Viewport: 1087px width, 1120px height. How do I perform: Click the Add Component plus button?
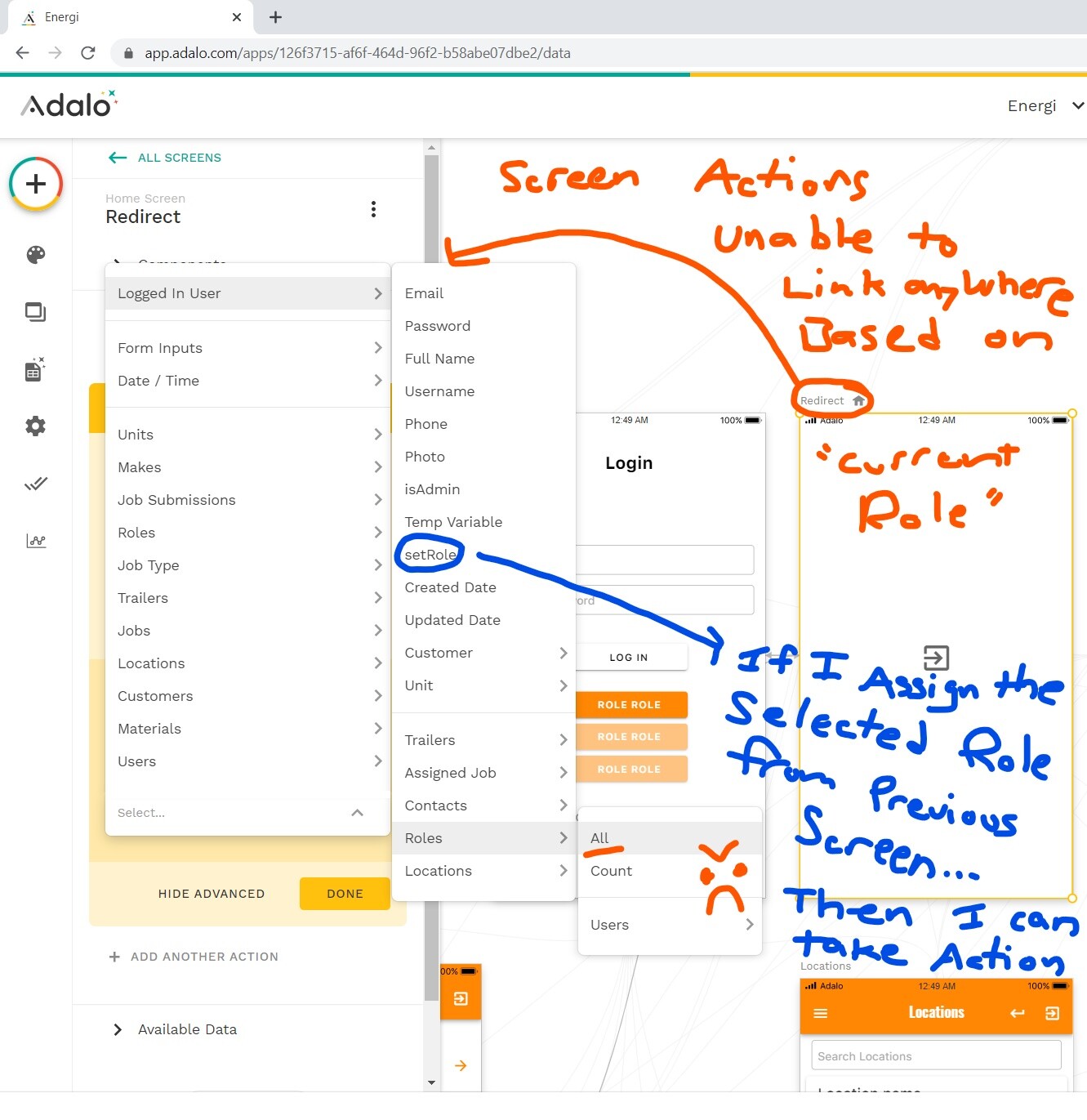point(36,184)
